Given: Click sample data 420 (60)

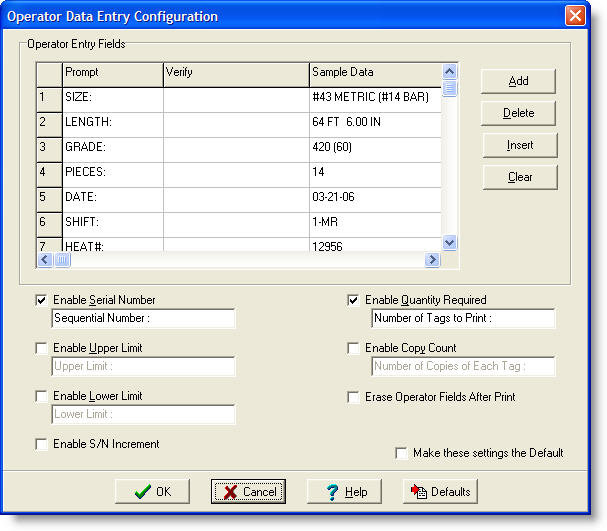Looking at the screenshot, I should (x=376, y=150).
